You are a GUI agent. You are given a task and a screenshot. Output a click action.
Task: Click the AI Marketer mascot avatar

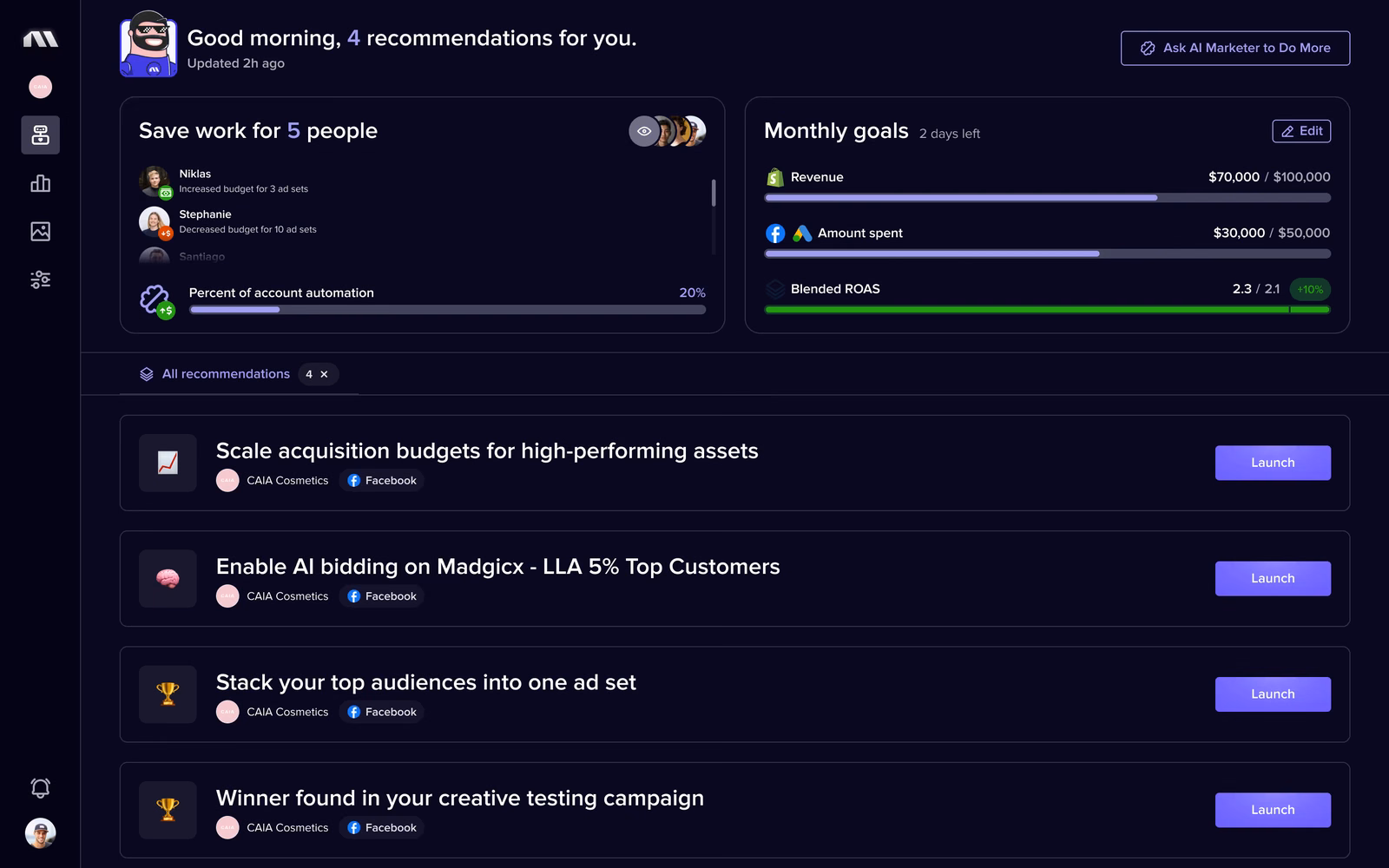tap(148, 44)
